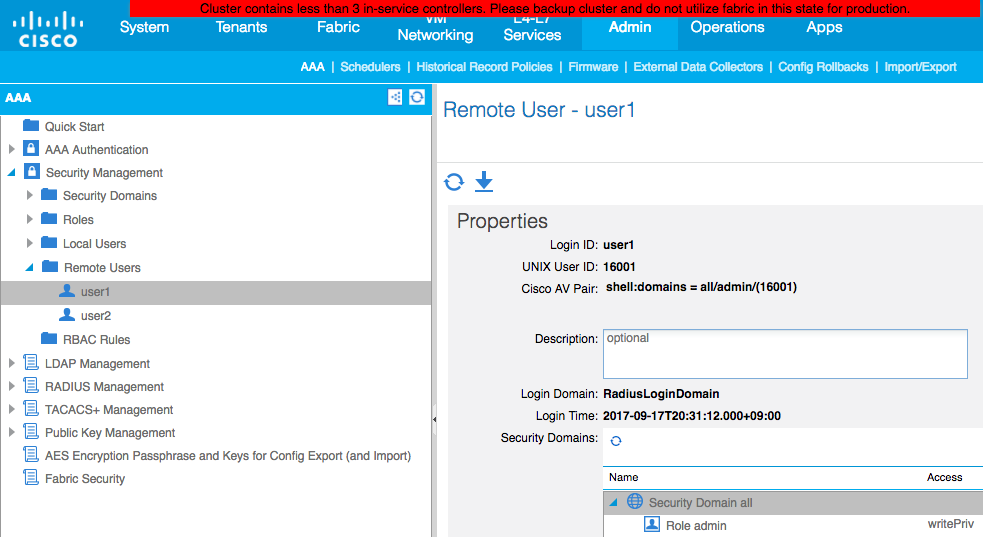Click the panel splitter collapse arrow
The width and height of the screenshot is (983, 537).
pos(434,419)
